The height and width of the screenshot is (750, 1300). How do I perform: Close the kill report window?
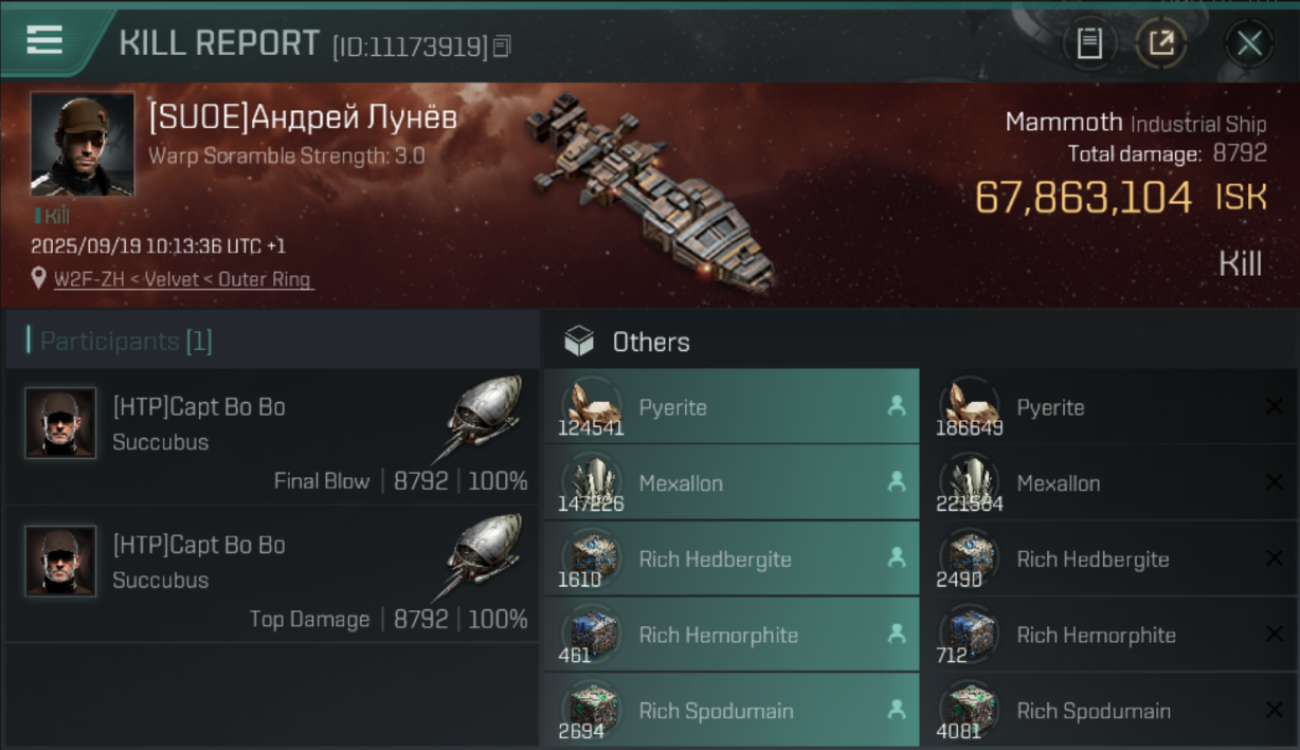coord(1249,43)
